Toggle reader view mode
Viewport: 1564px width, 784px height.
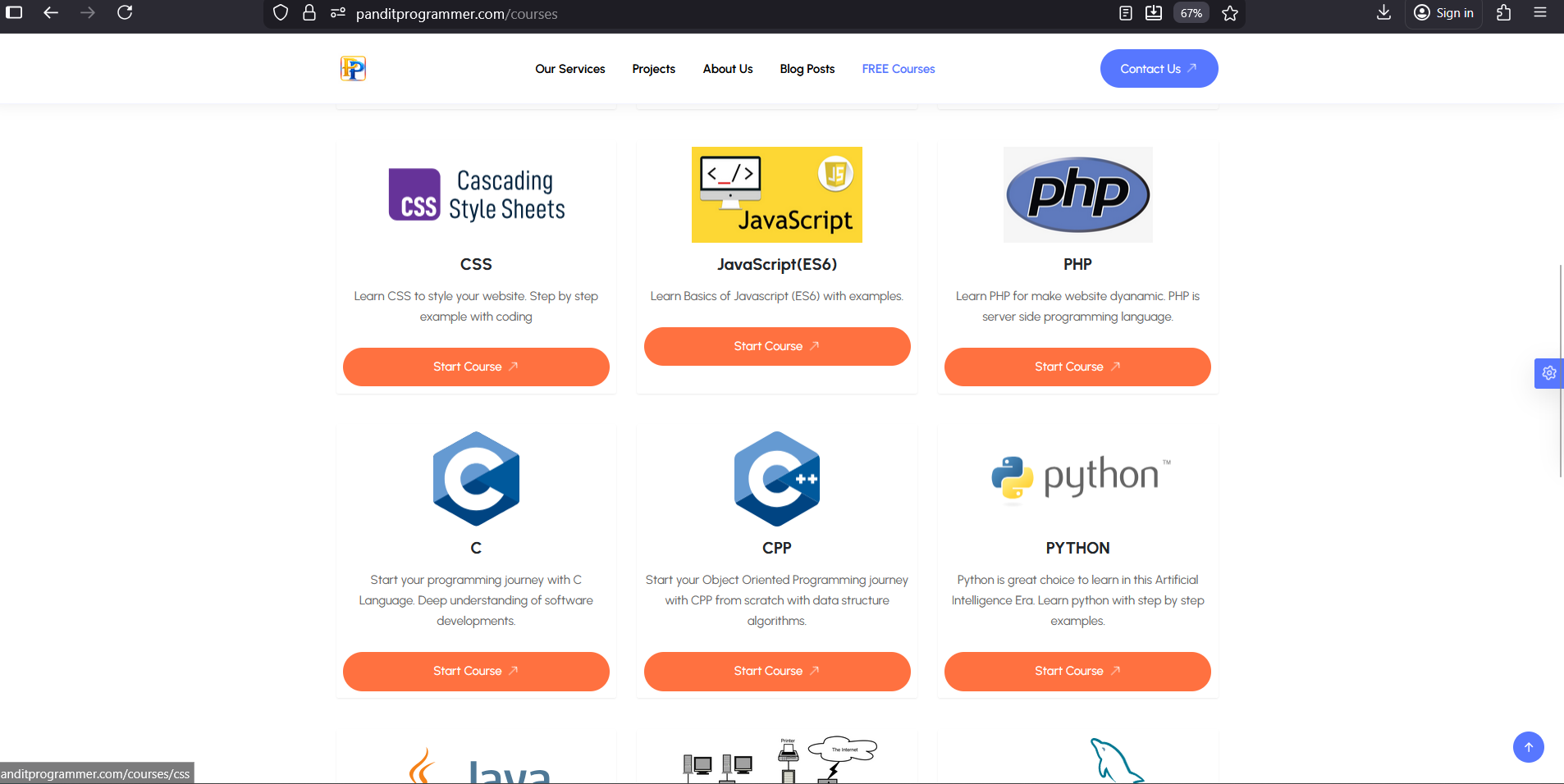[x=1125, y=13]
